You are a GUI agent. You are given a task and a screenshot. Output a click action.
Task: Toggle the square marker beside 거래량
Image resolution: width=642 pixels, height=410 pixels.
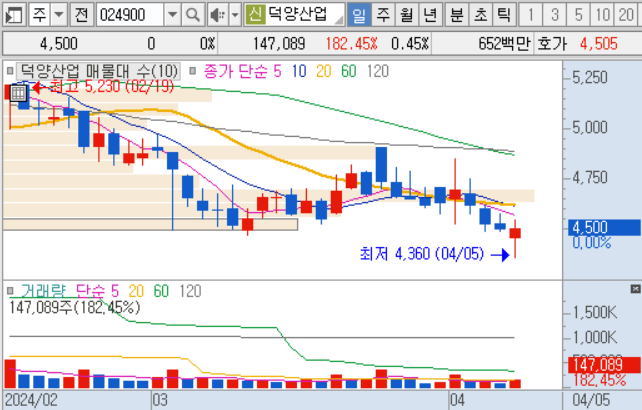tap(10, 291)
